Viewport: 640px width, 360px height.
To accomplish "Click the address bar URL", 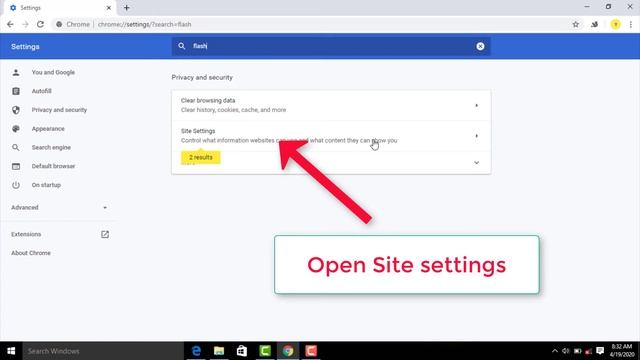I will (x=144, y=24).
